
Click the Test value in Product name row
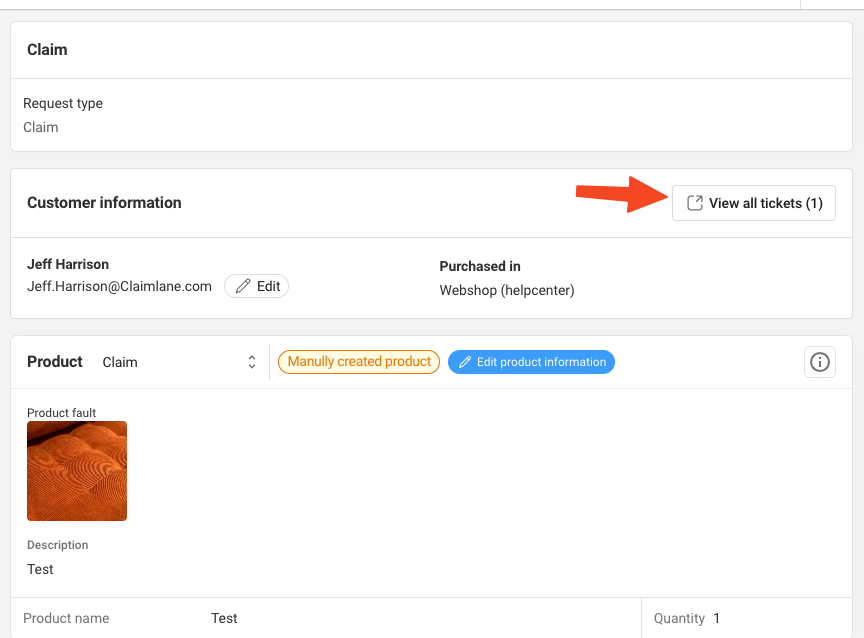click(x=224, y=618)
